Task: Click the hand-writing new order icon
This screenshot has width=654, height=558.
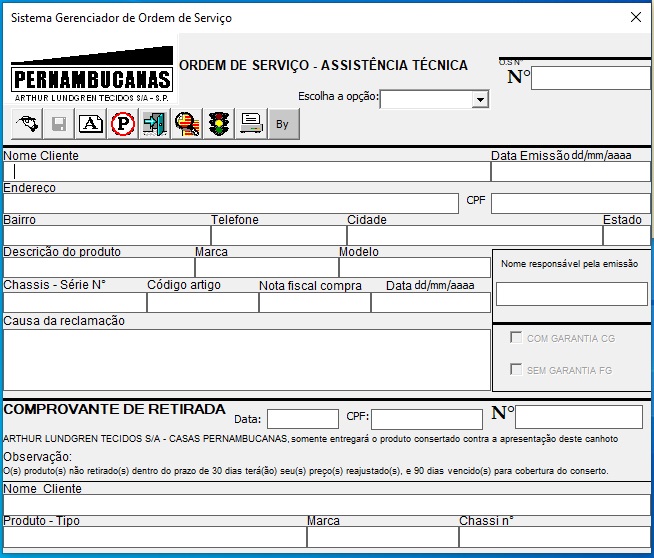Action: 27,124
